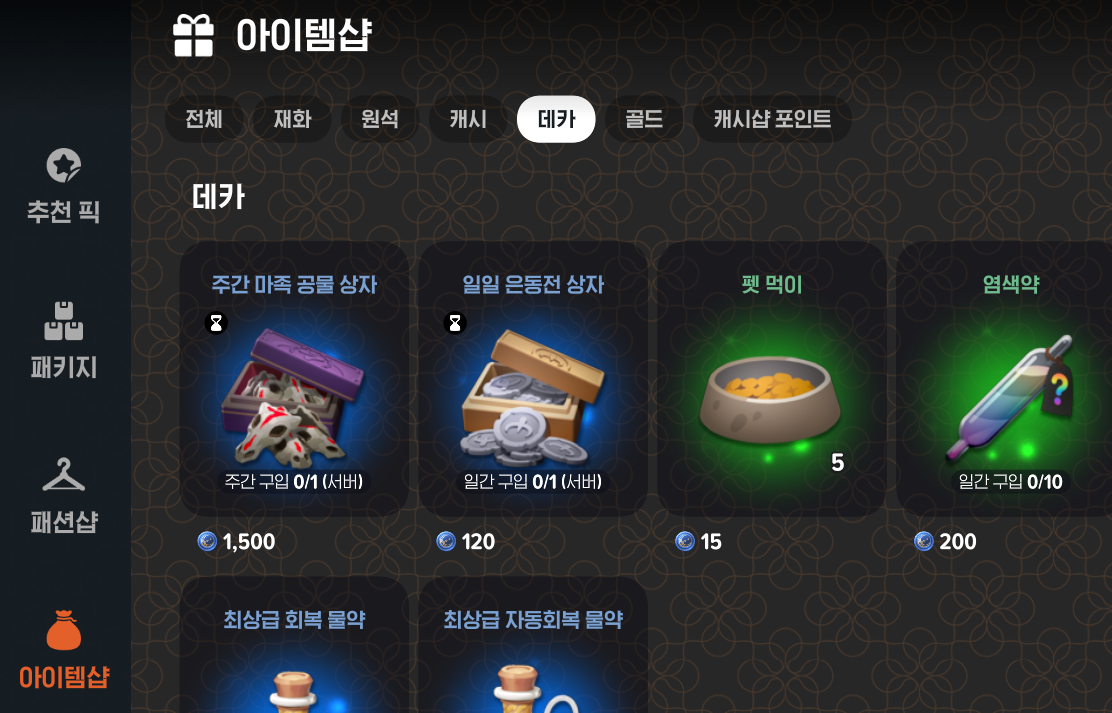Open the 캐시샵 포인트 tab
The image size is (1112, 713).
[772, 119]
